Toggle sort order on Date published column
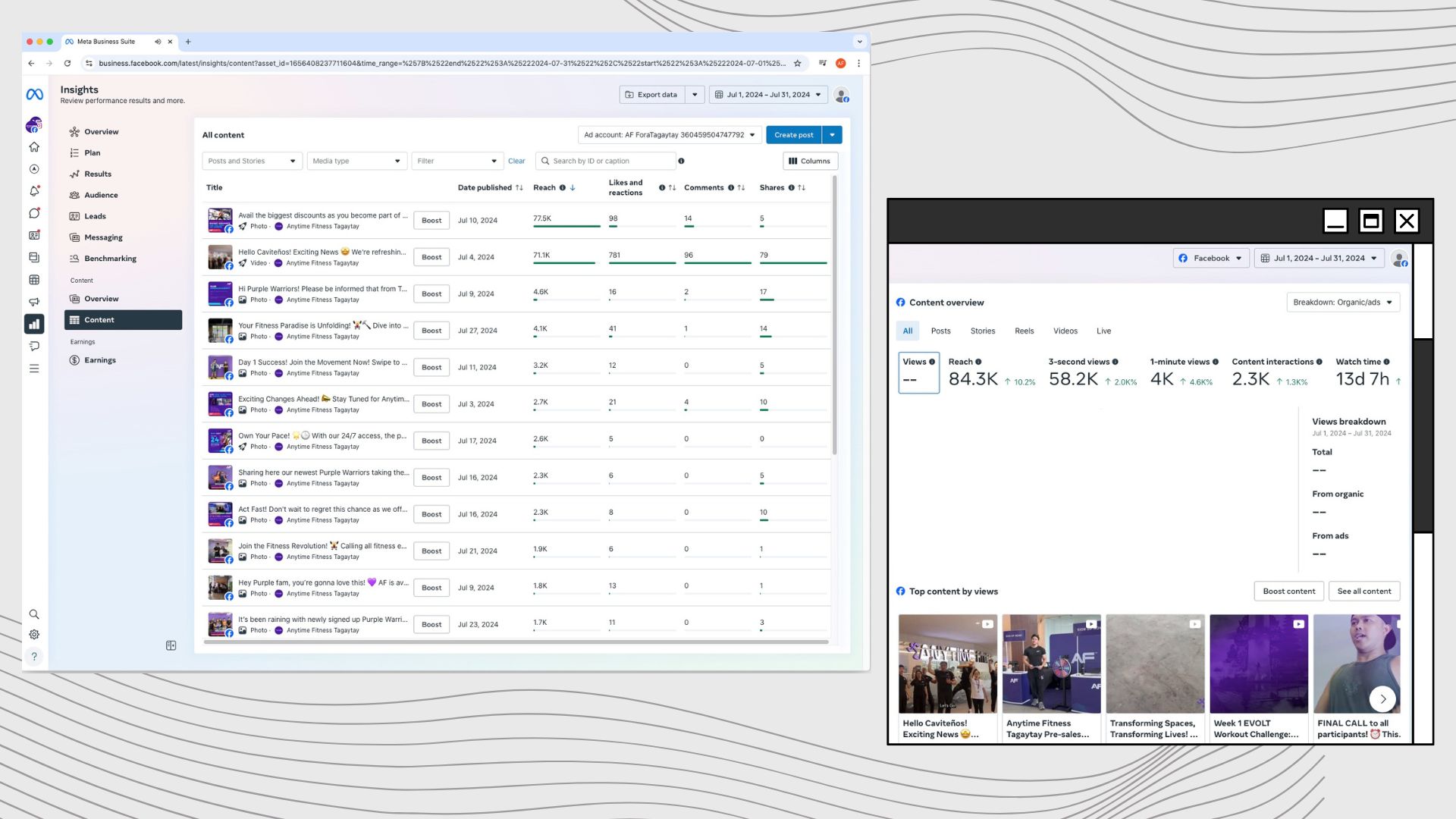Viewport: 1456px width, 819px height. (x=519, y=188)
